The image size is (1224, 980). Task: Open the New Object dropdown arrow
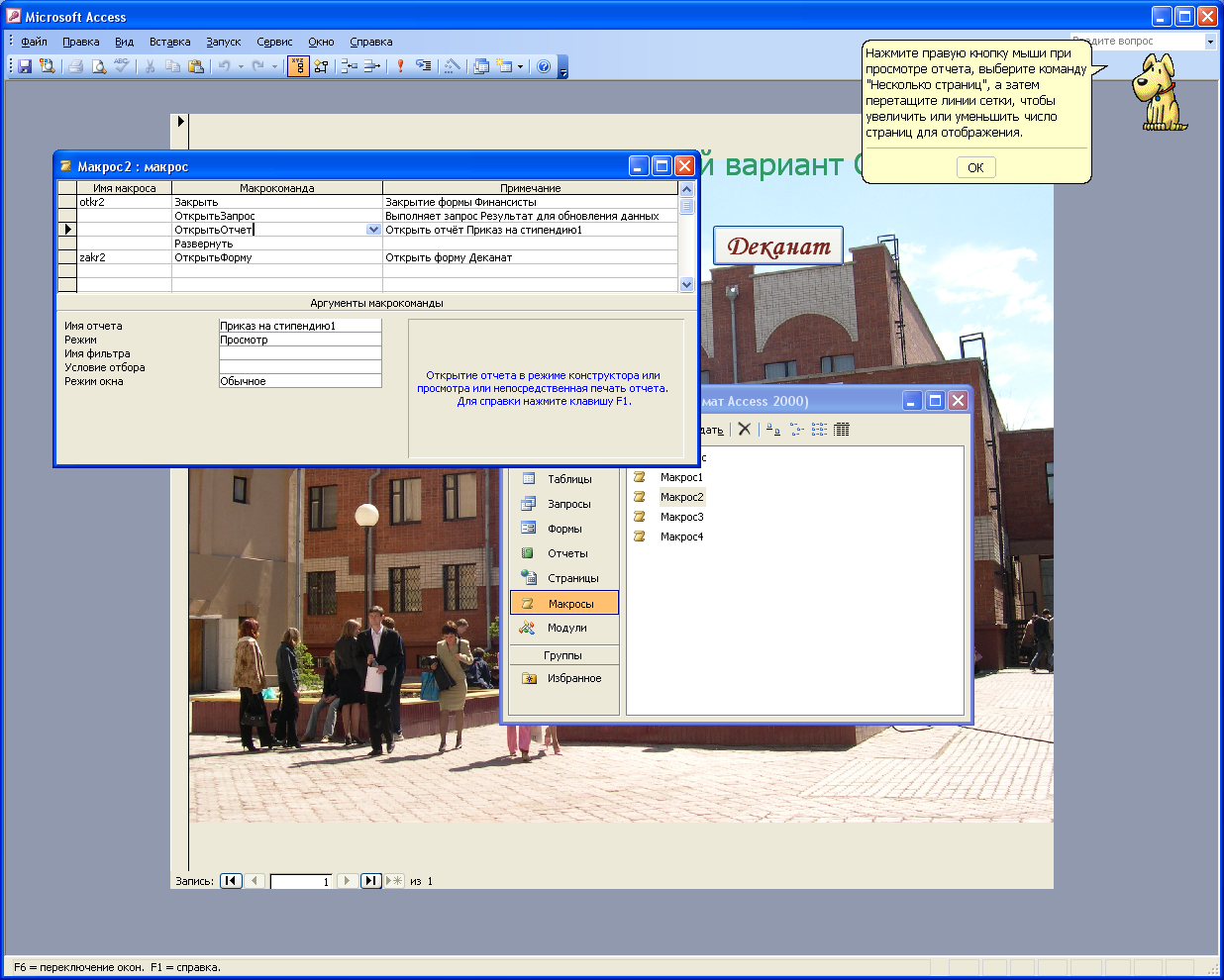tap(520, 66)
